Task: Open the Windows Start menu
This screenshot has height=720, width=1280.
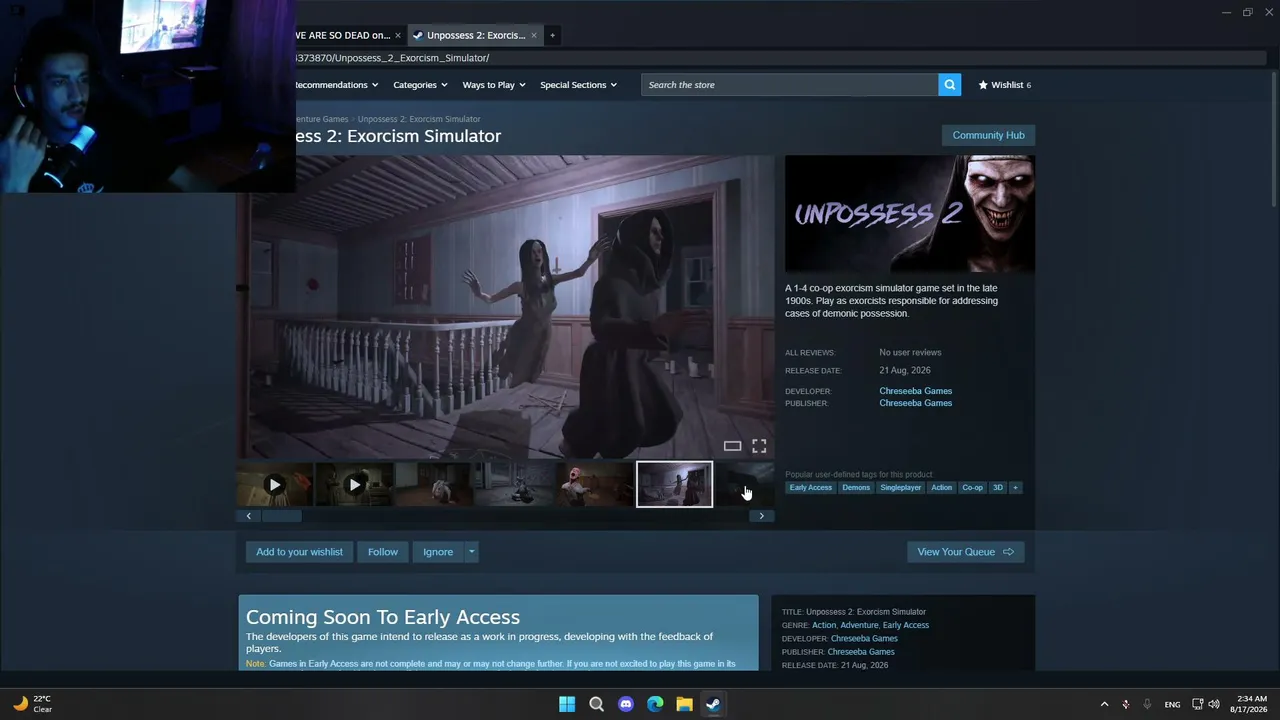Action: point(567,704)
